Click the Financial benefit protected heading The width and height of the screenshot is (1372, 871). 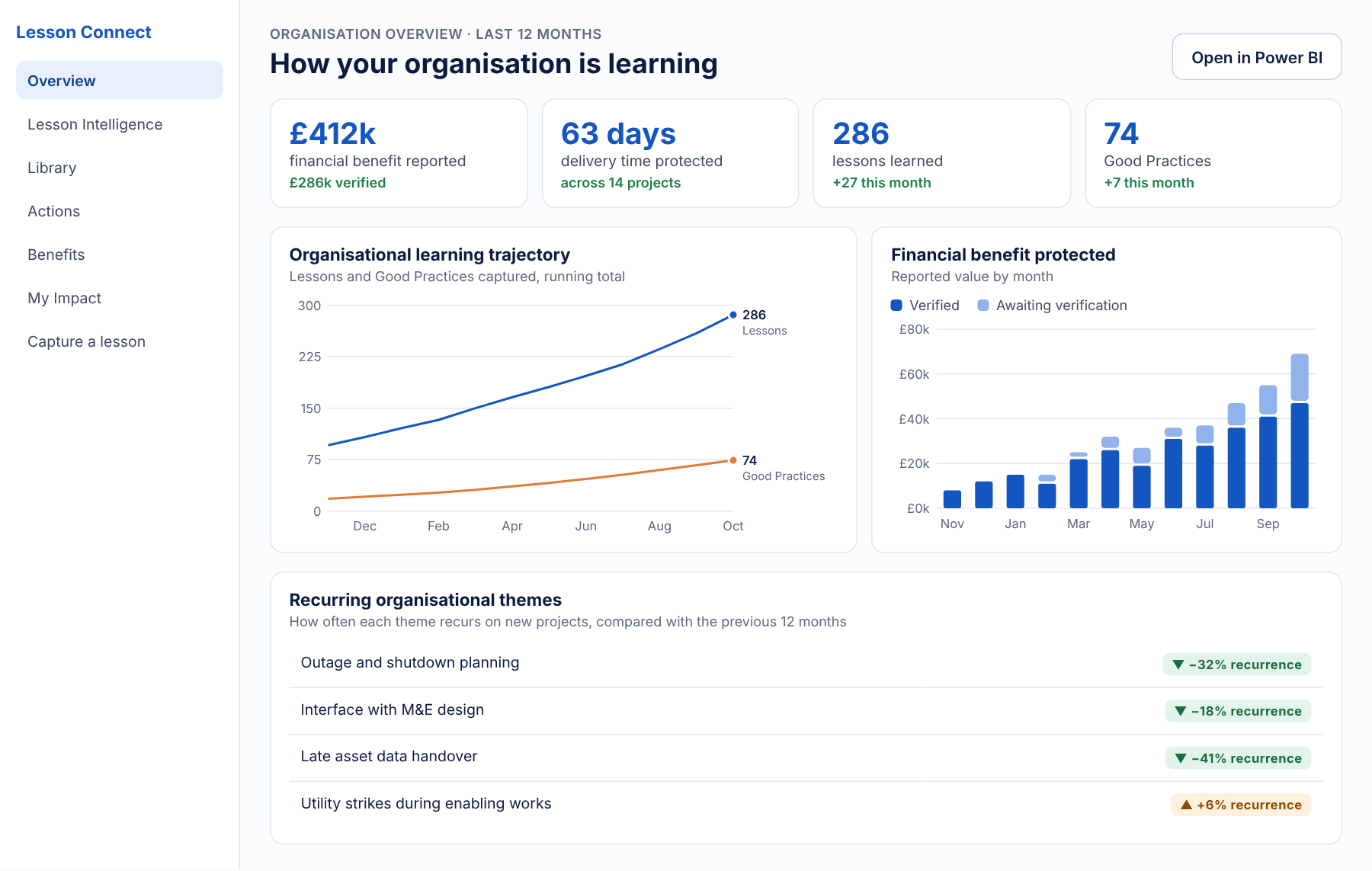[1003, 255]
